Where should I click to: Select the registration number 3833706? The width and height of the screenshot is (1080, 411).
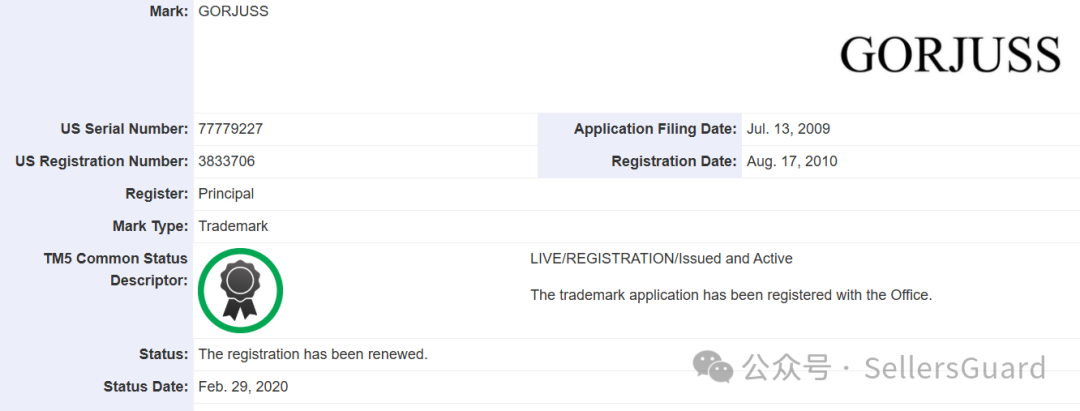click(227, 161)
